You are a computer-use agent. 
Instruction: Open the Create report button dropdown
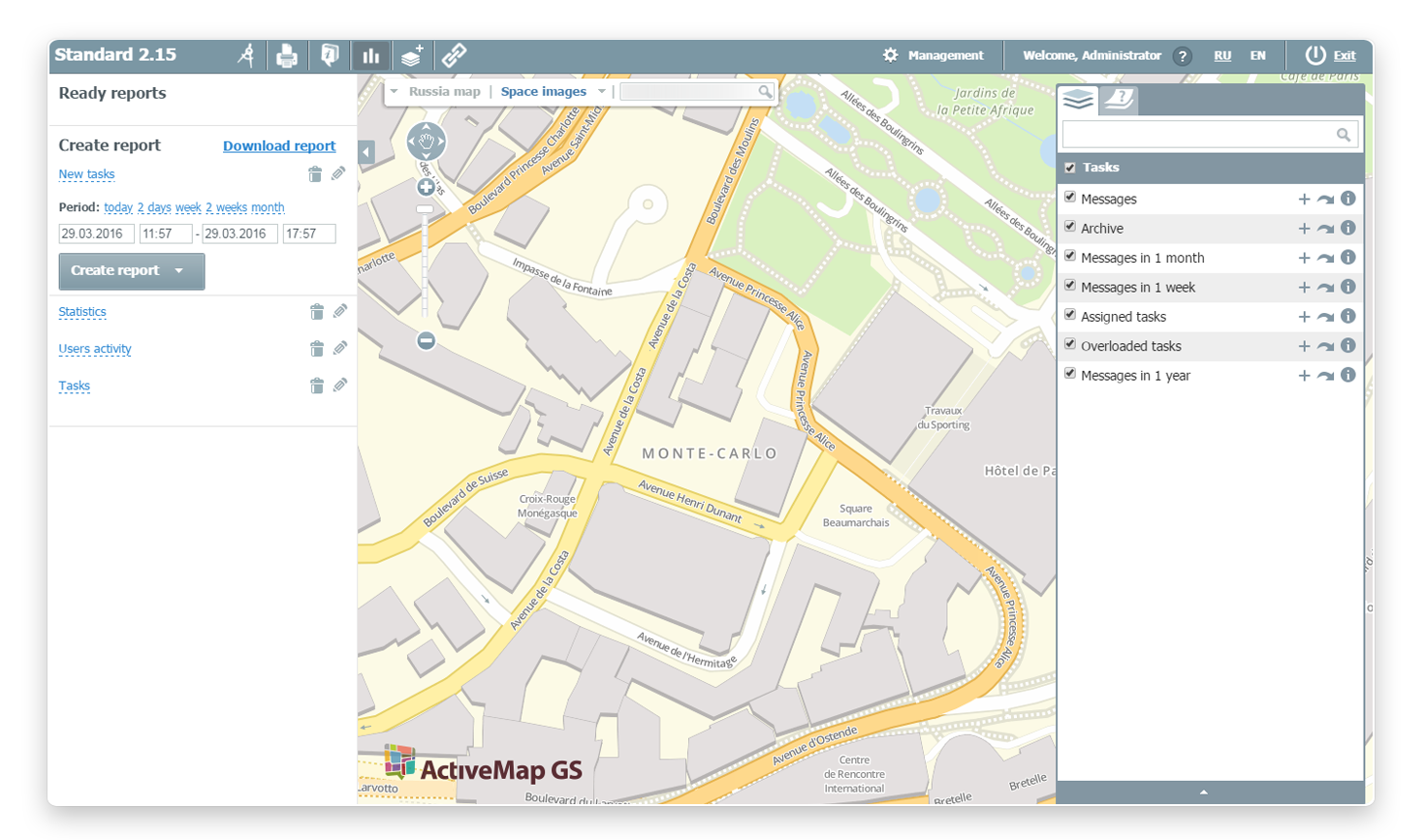tap(179, 271)
